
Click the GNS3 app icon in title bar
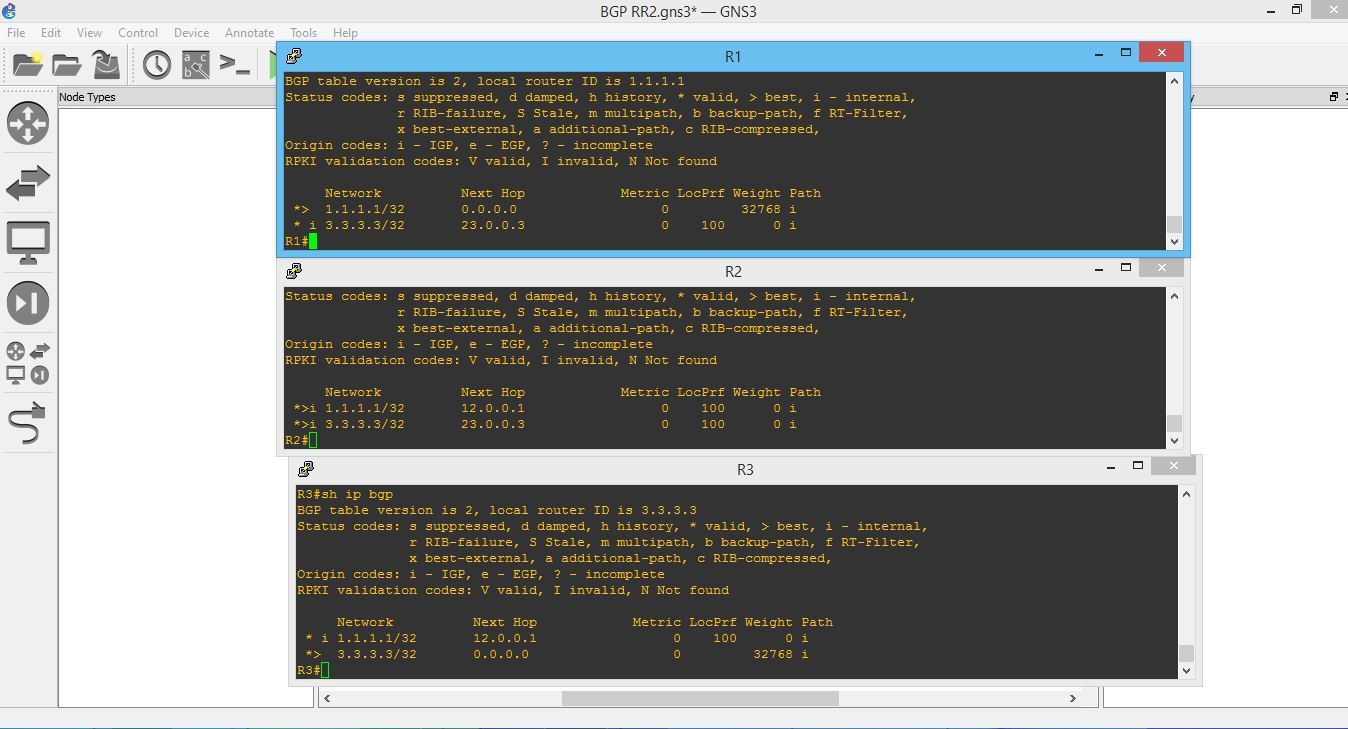tap(10, 11)
